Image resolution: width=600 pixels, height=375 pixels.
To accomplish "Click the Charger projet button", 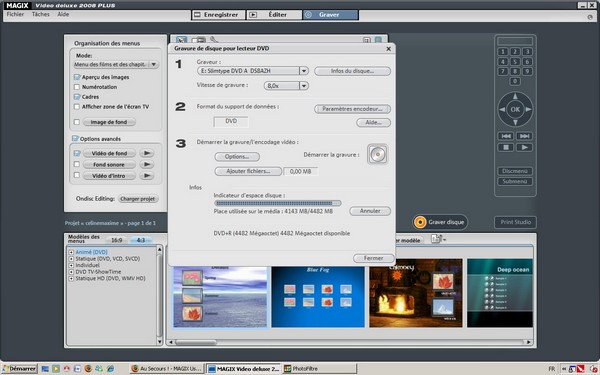I will point(138,199).
